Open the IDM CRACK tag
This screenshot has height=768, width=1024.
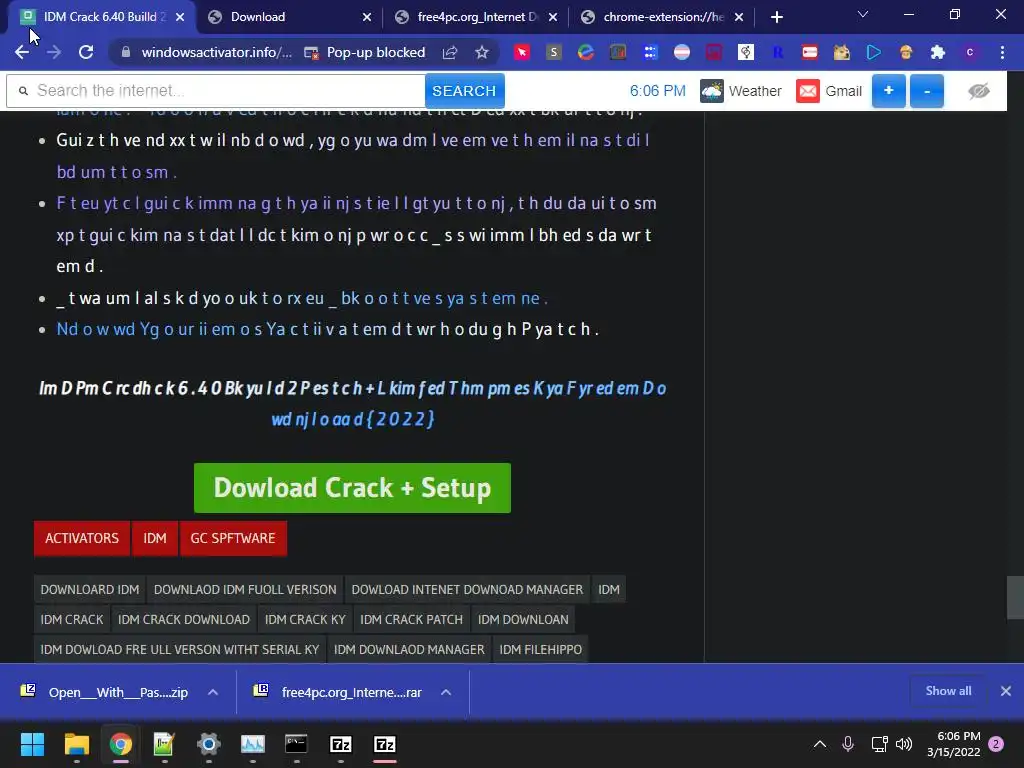(x=72, y=620)
